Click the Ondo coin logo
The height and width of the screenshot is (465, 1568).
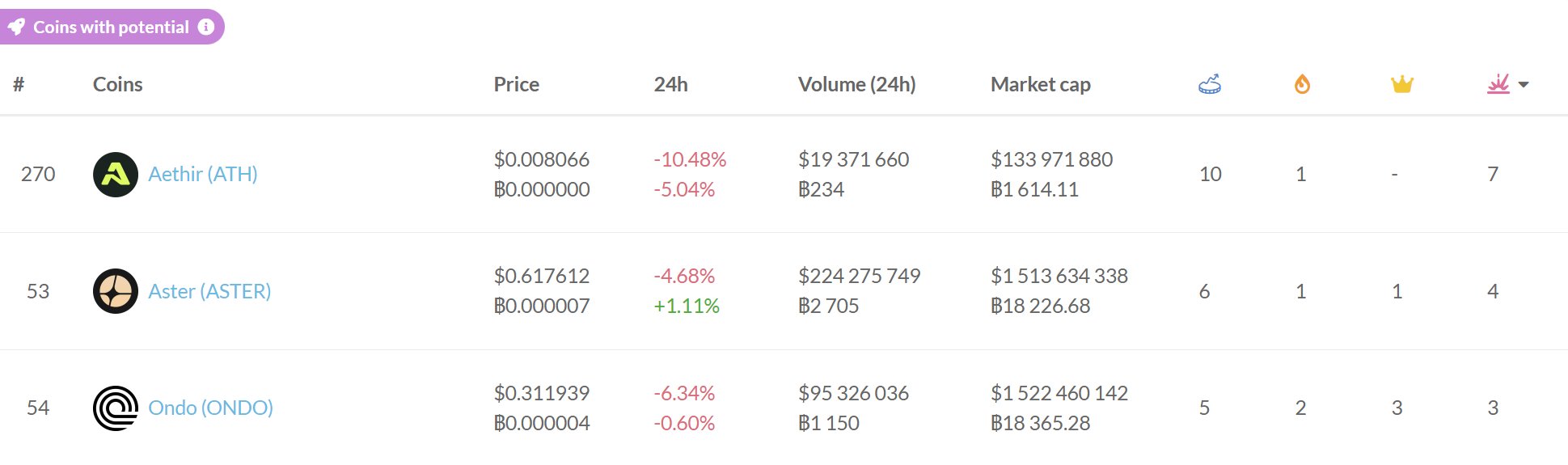click(x=116, y=408)
